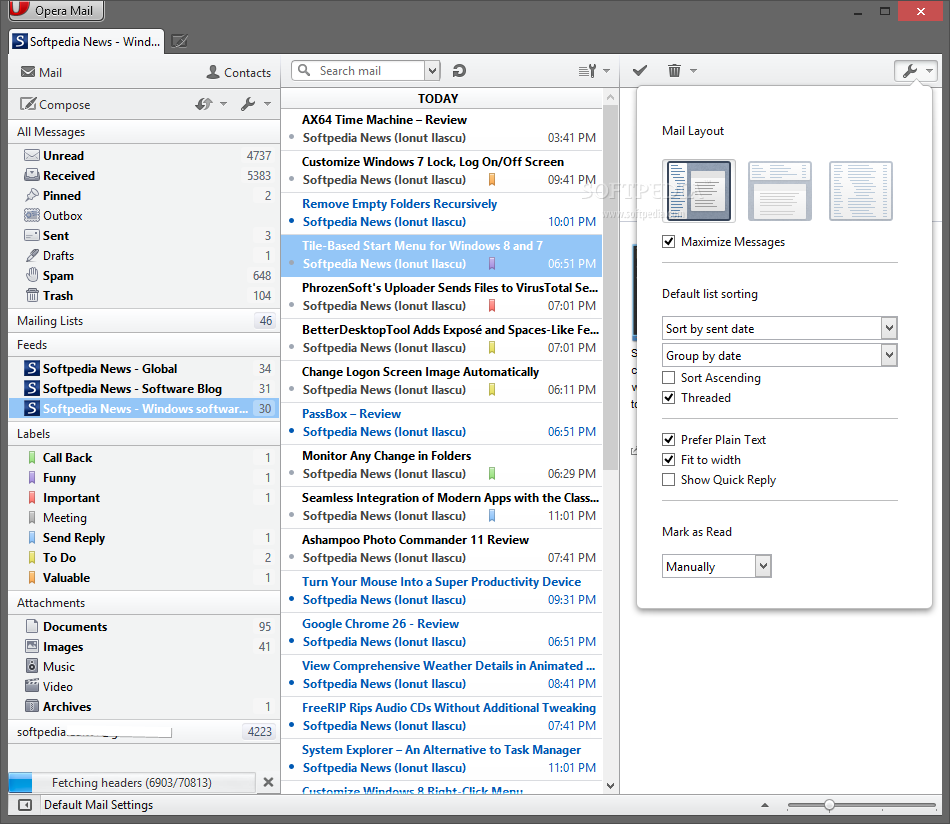Enable the Show Quick Reply checkbox
Viewport: 950px width, 824px height.
click(x=668, y=479)
